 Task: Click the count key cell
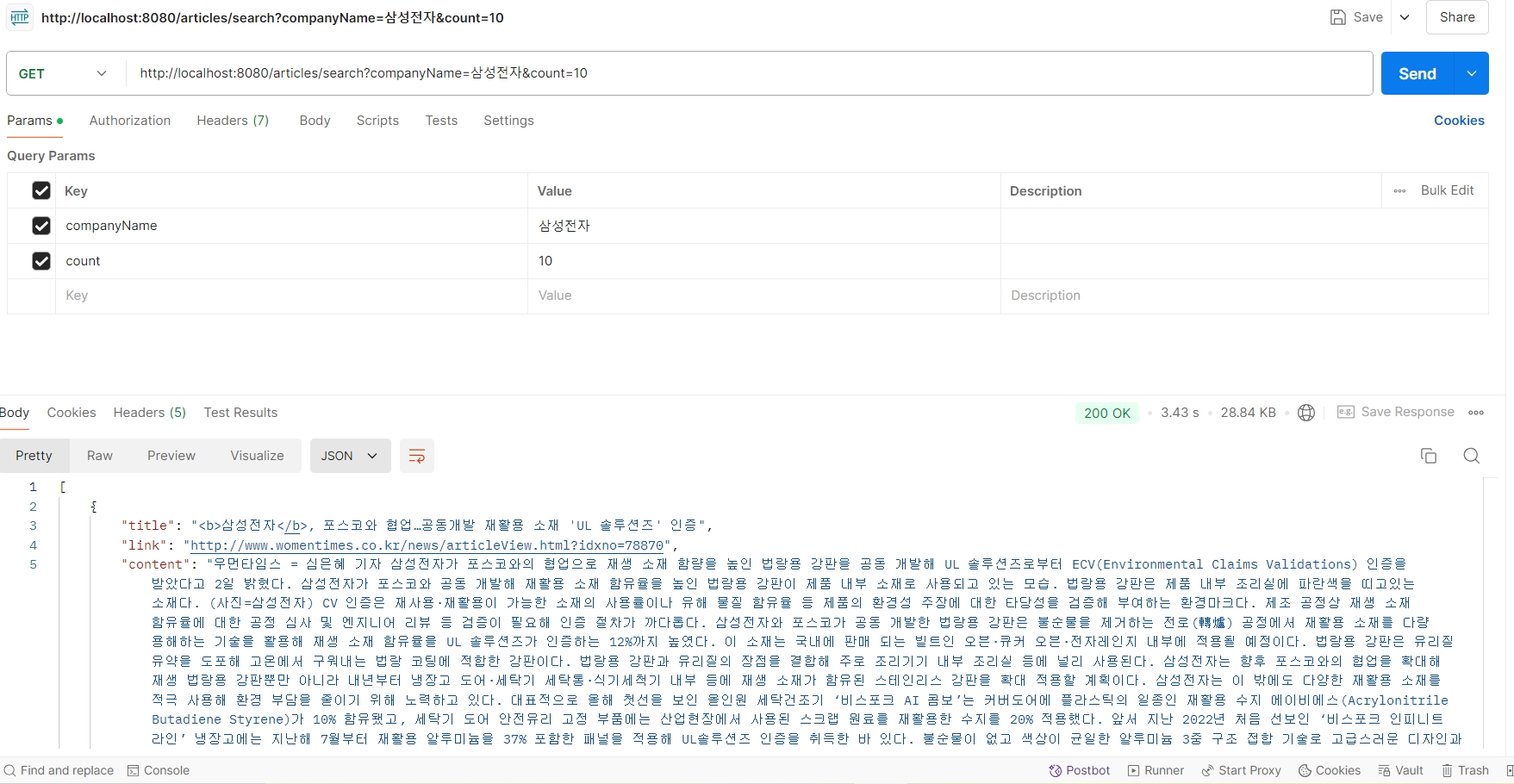[291, 261]
